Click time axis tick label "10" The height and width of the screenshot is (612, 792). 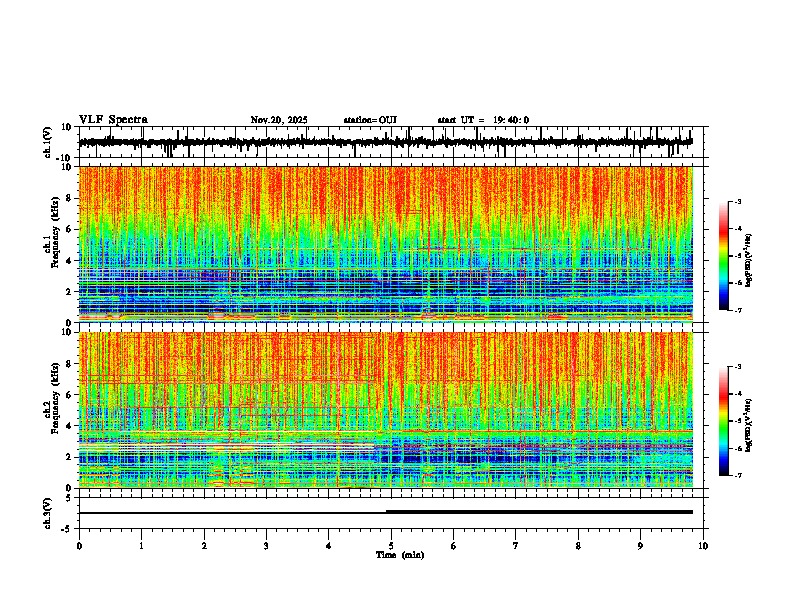(703, 546)
